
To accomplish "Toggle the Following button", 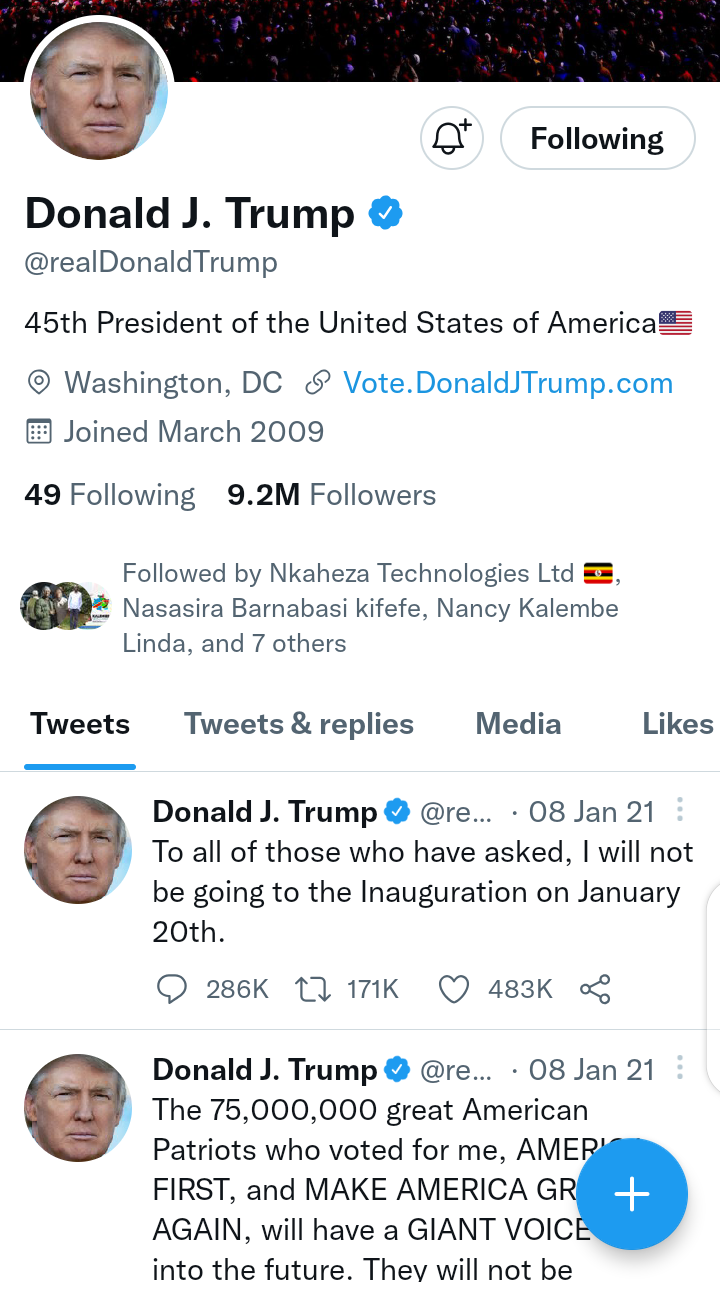I will click(597, 138).
